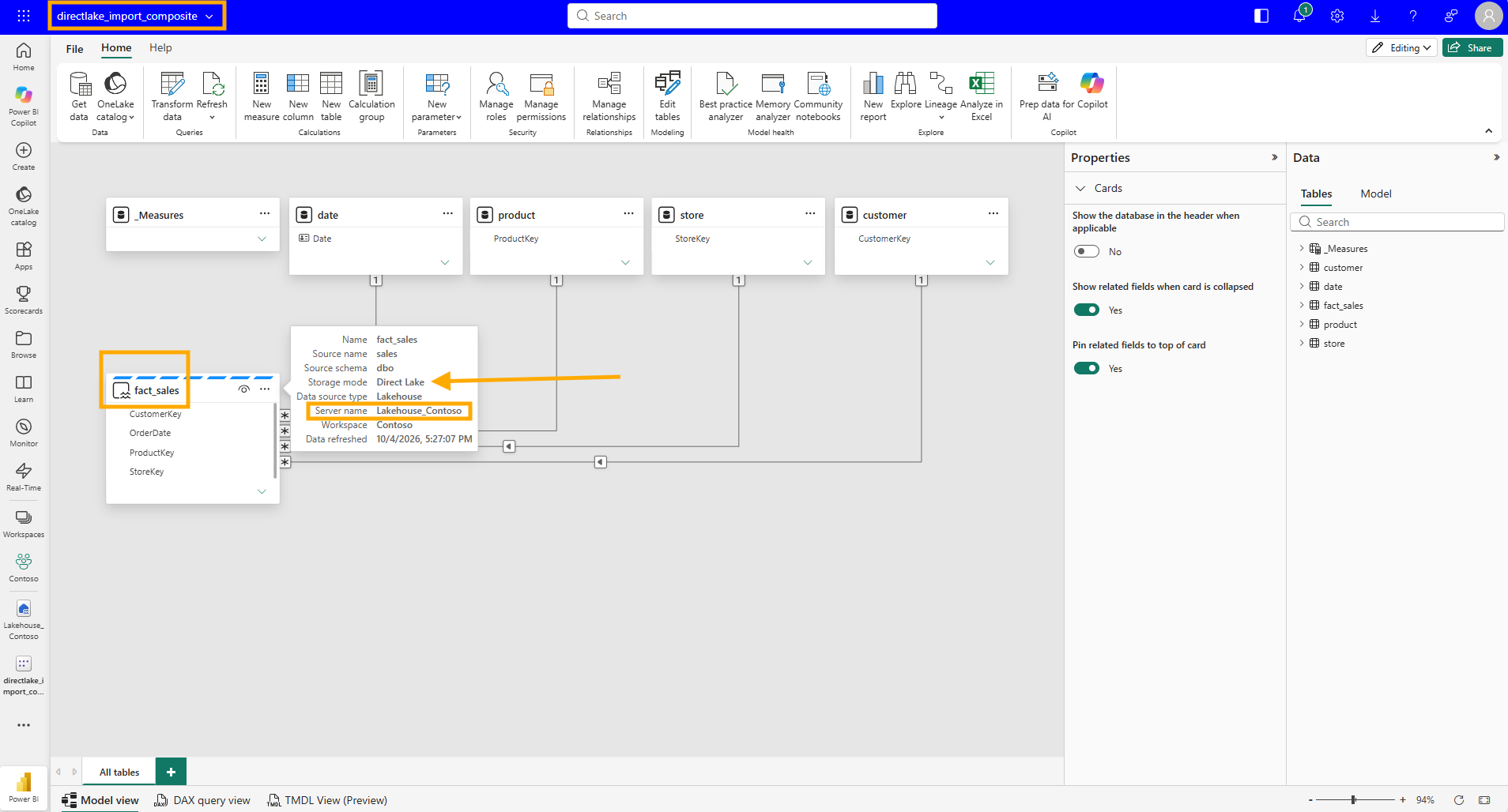The height and width of the screenshot is (812, 1508).
Task: Open Memory analyzer
Action: (x=773, y=96)
